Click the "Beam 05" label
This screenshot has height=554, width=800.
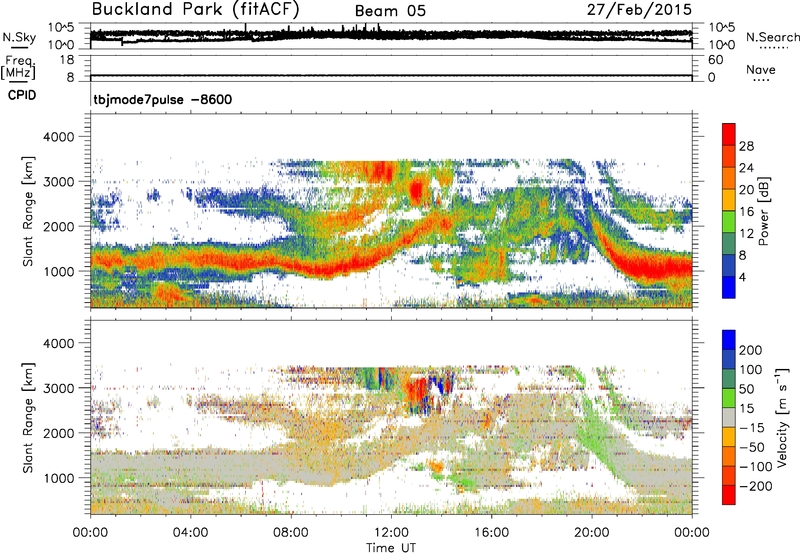pyautogui.click(x=390, y=11)
